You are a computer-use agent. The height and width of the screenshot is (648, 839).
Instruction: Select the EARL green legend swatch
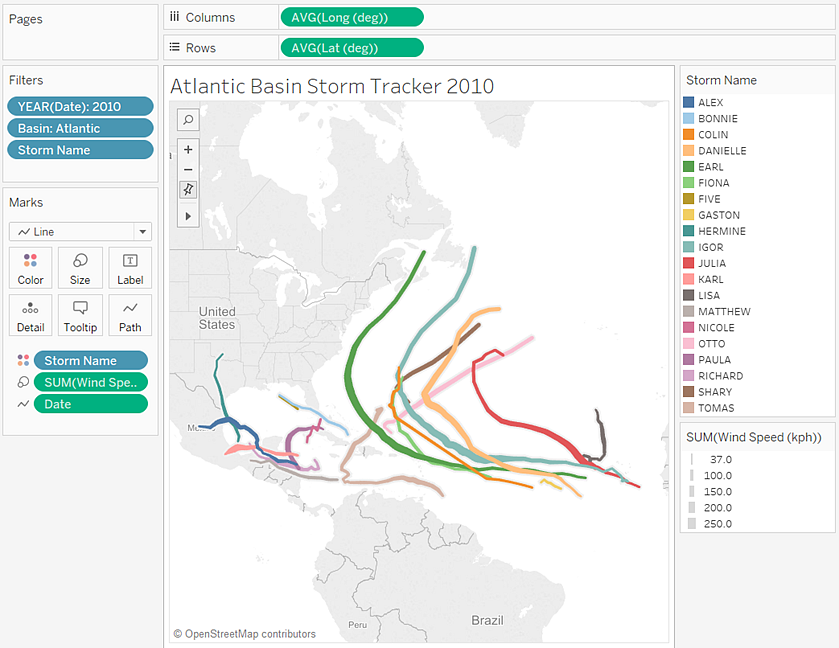(x=689, y=166)
